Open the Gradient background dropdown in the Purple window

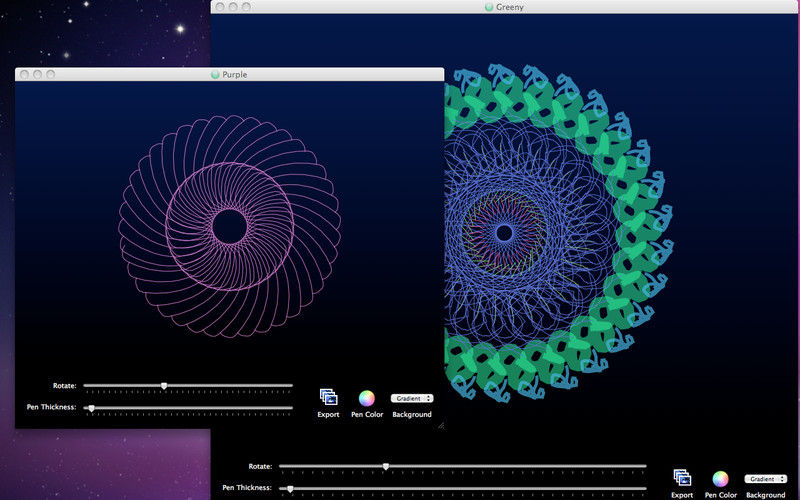[x=412, y=398]
